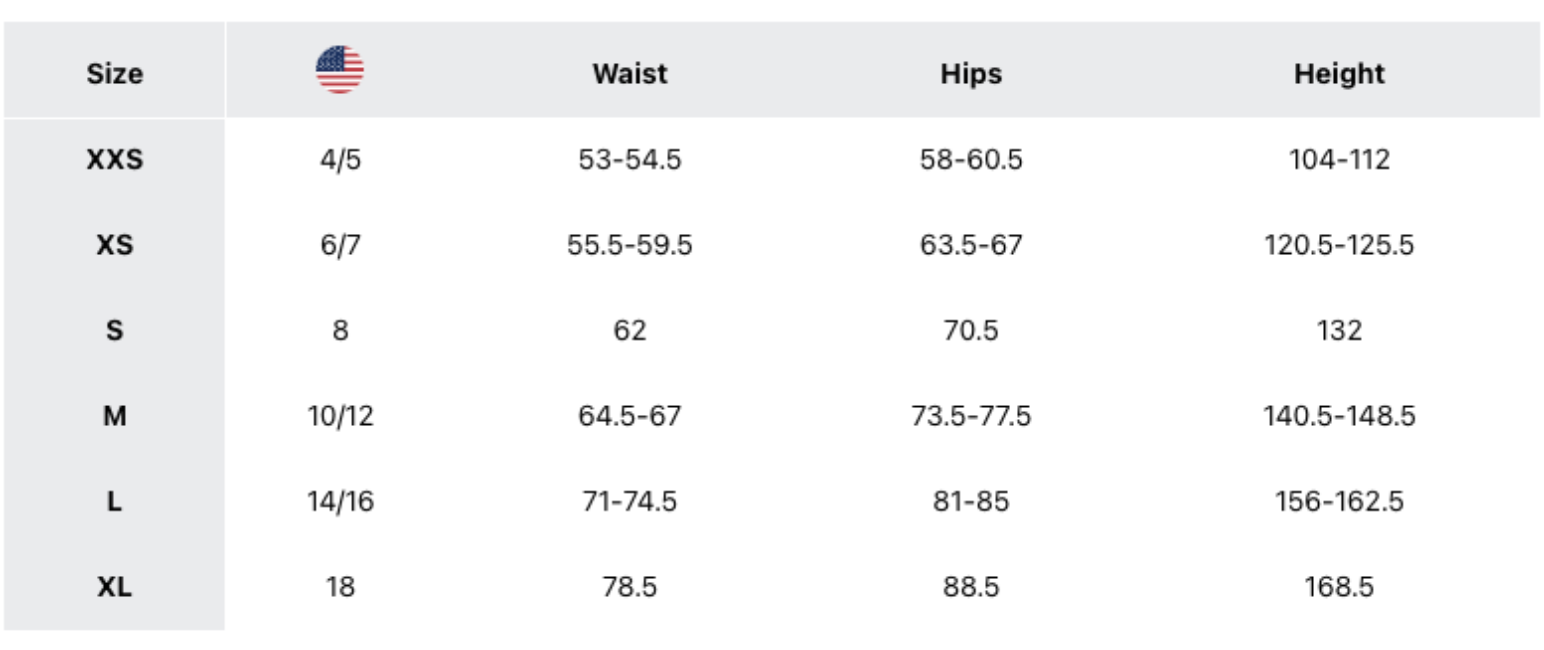Click US size 10/12 cell
Image resolution: width=1544 pixels, height=650 pixels.
coord(340,415)
